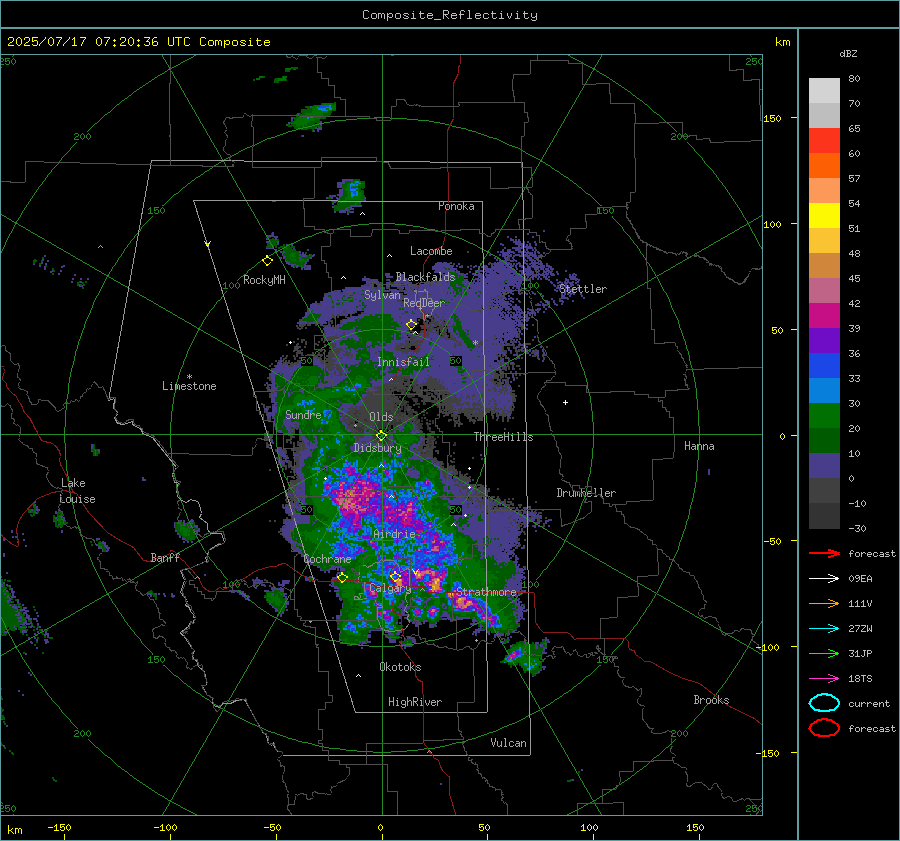The image size is (900, 841).
Task: Click the isolated echo cell below Ponoka label
Action: pyautogui.click(x=350, y=194)
